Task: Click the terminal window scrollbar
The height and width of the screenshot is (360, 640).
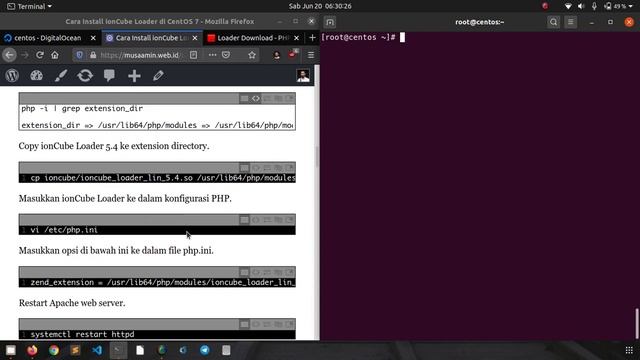Action: click(636, 323)
